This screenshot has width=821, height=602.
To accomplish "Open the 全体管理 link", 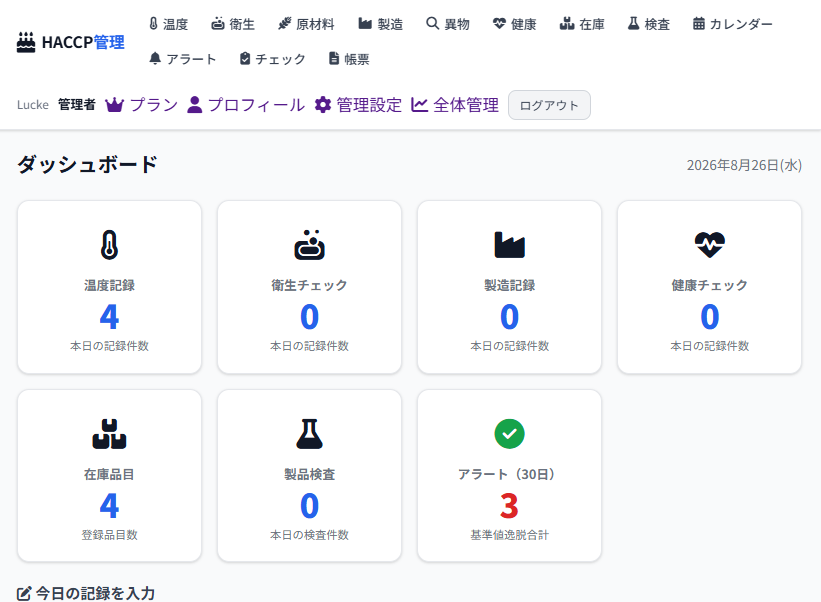I will click(455, 105).
